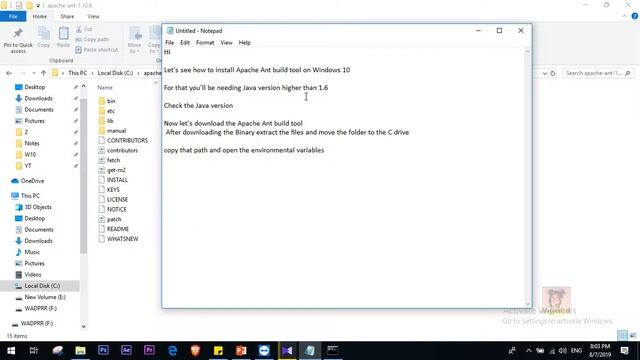Open Task View on the taskbar
Viewport: 640px width, 360px height.
(x=34, y=350)
